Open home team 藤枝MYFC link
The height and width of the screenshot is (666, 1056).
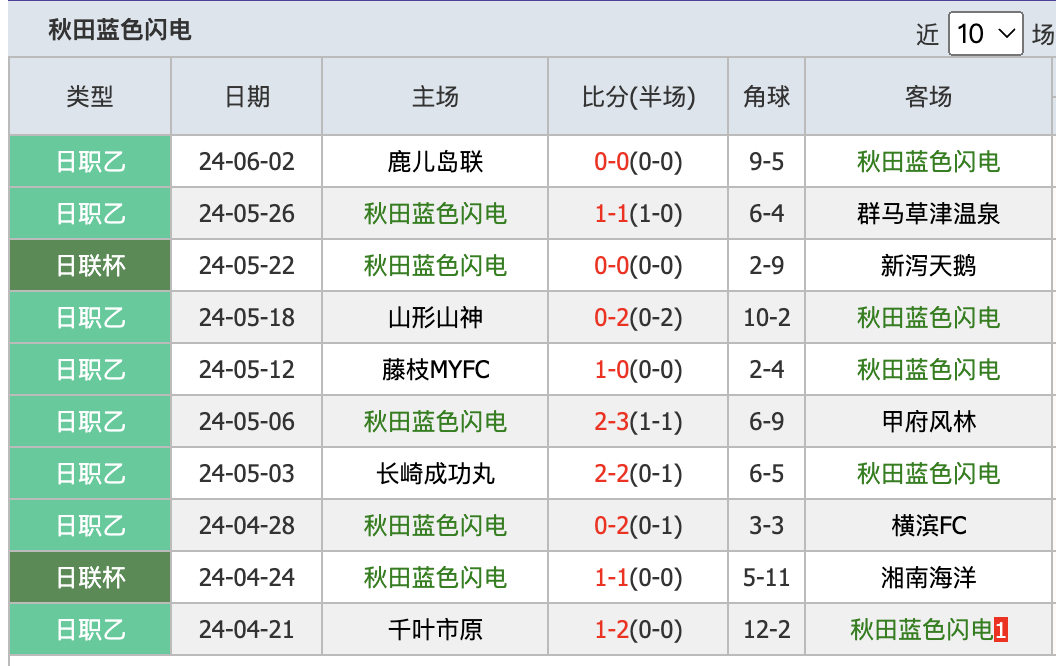pyautogui.click(x=435, y=369)
